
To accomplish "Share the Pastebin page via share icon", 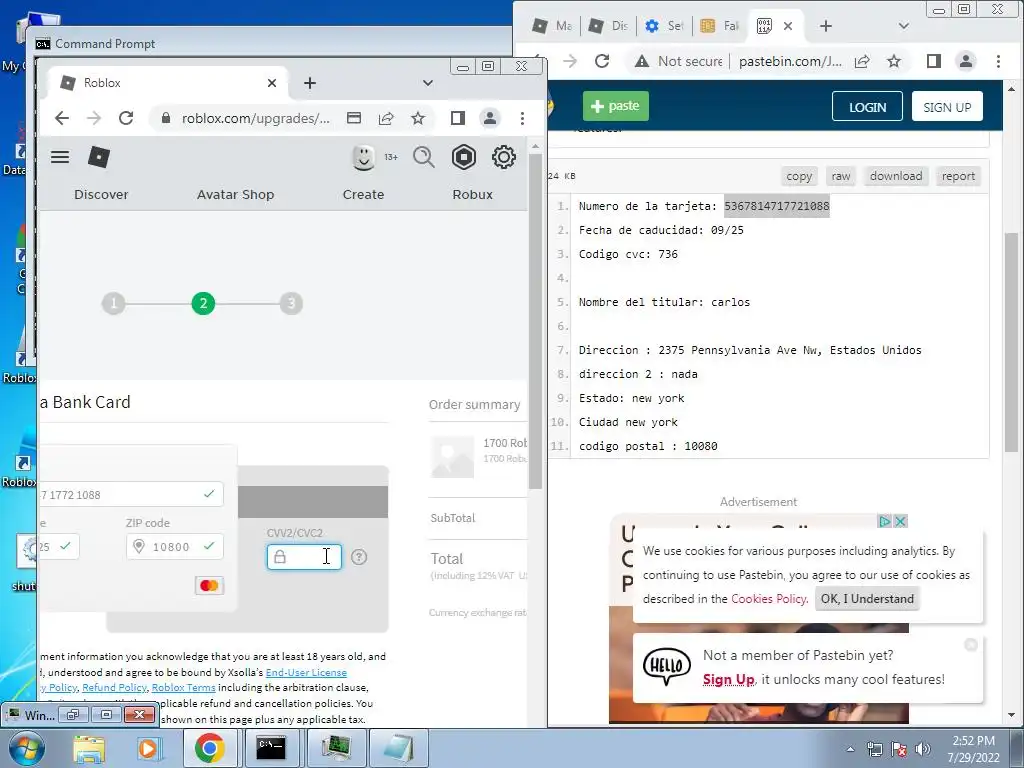I will pyautogui.click(x=862, y=61).
